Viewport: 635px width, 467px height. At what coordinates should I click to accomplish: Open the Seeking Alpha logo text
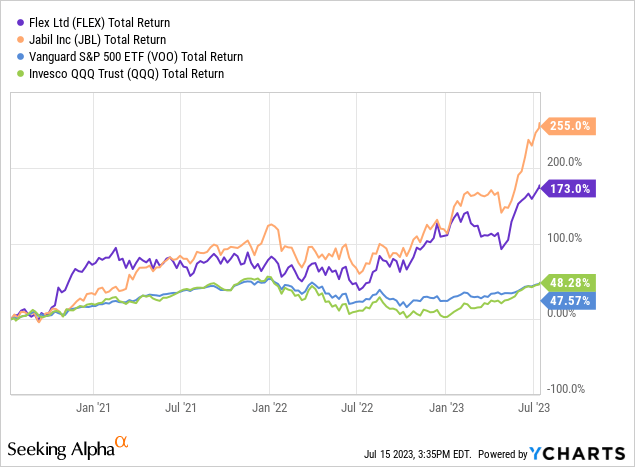(60, 445)
